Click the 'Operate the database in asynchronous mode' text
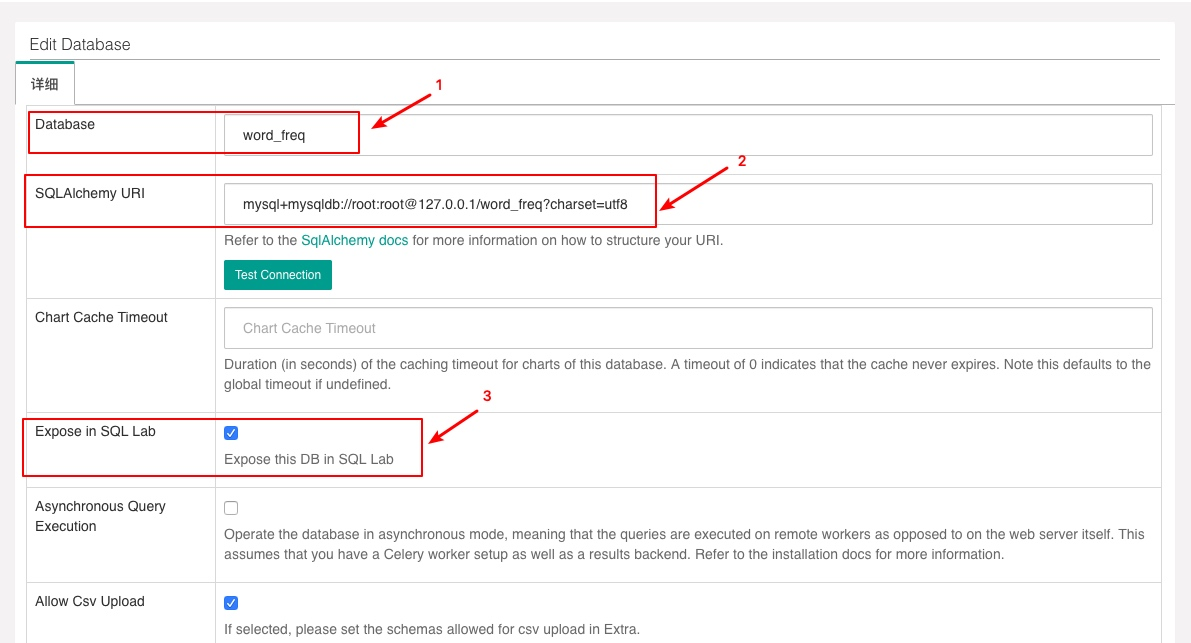 pyautogui.click(x=684, y=544)
